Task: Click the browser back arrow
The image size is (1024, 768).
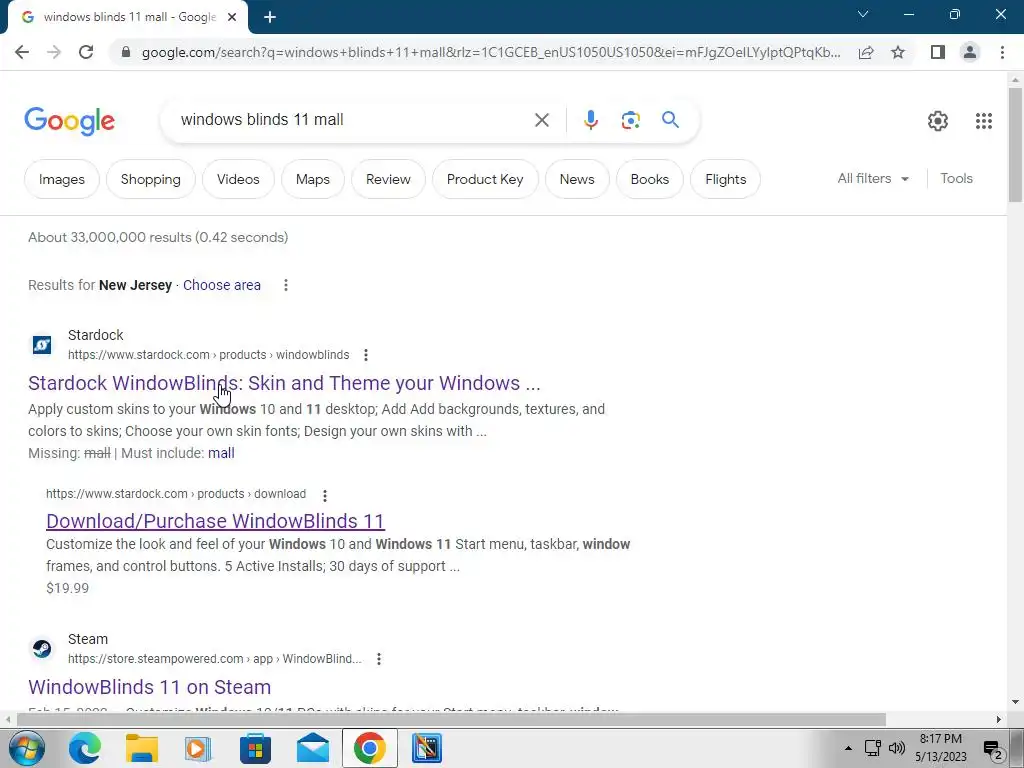Action: (22, 52)
